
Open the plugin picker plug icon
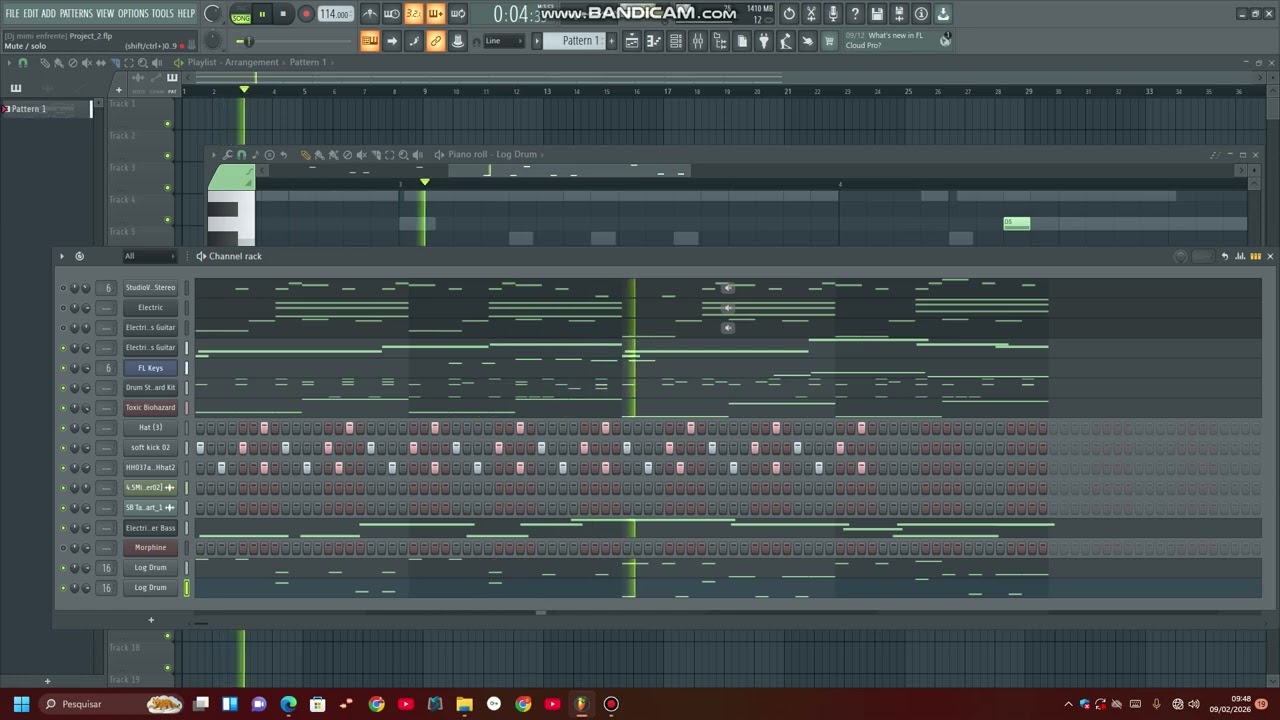point(764,41)
